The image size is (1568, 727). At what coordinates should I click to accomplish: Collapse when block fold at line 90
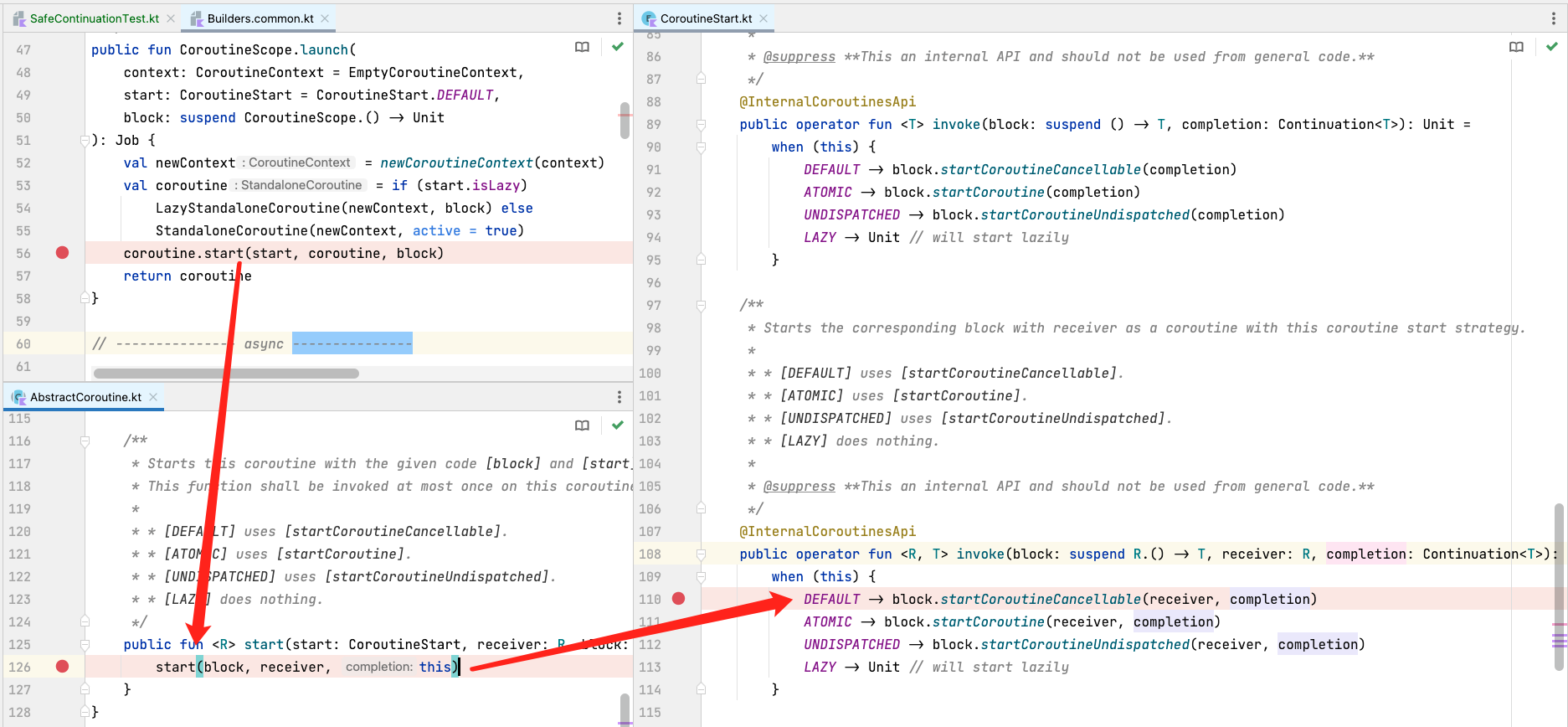click(702, 147)
